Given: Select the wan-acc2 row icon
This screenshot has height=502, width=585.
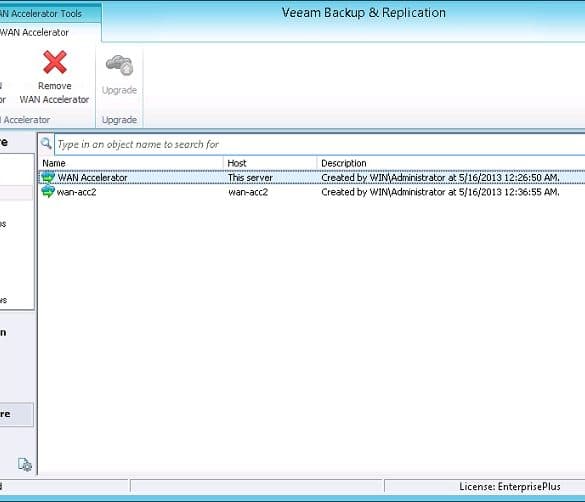Looking at the screenshot, I should pyautogui.click(x=48, y=192).
